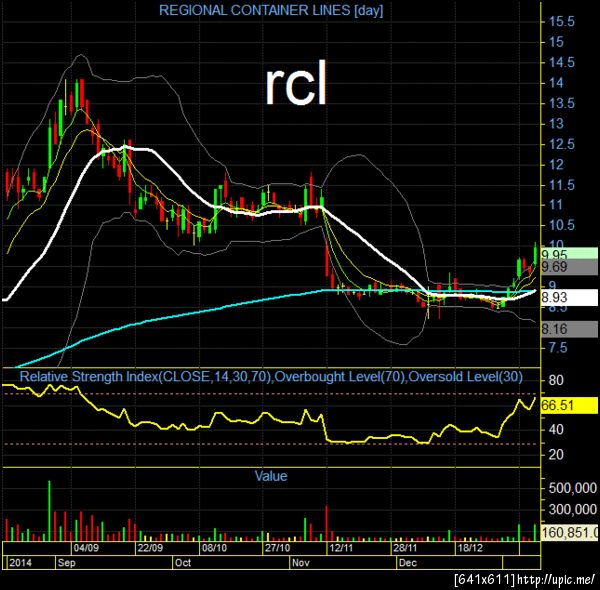Click the 12/11 date marker

pyautogui.click(x=341, y=548)
